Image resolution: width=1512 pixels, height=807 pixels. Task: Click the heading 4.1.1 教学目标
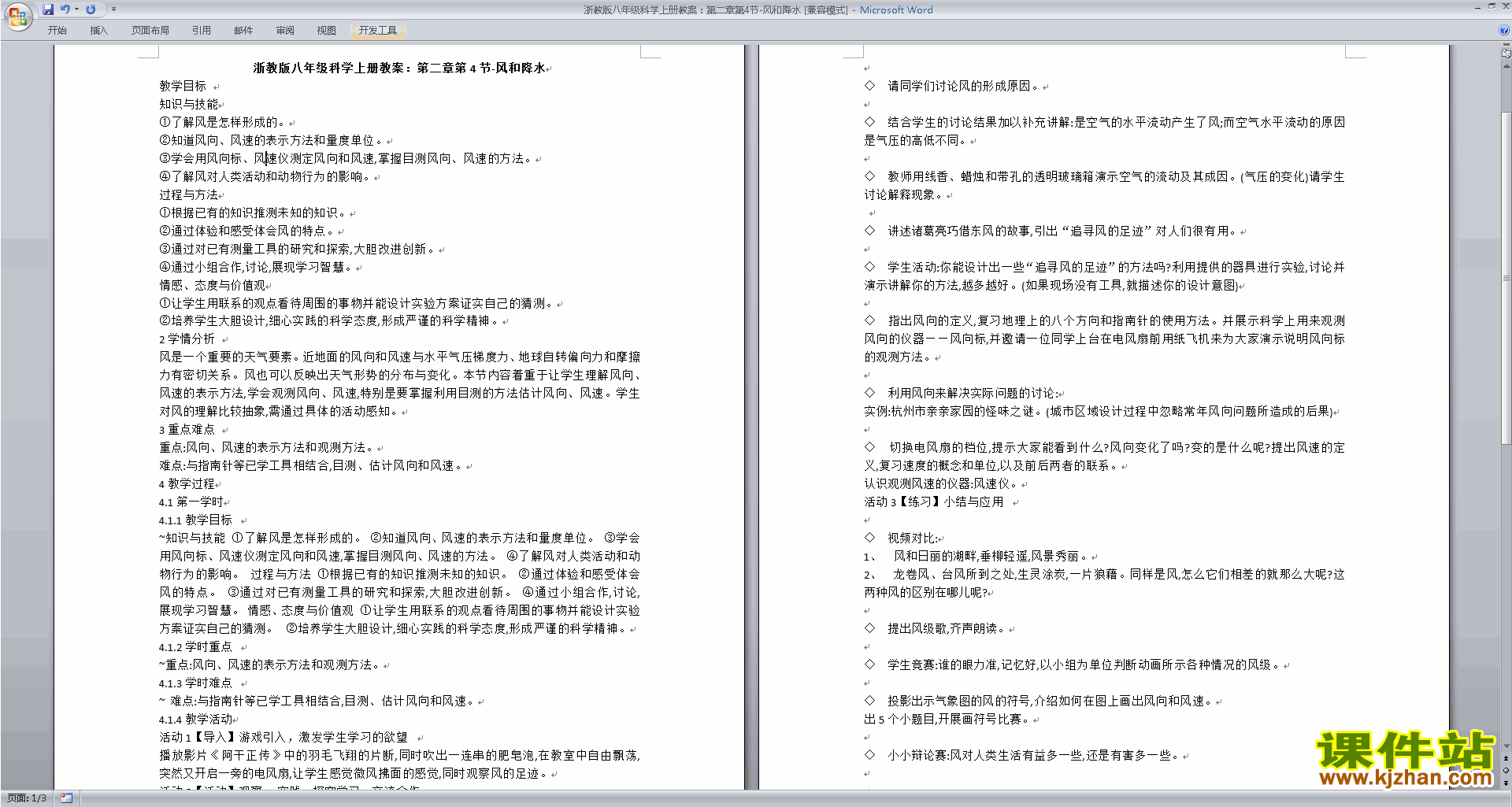[x=195, y=520]
